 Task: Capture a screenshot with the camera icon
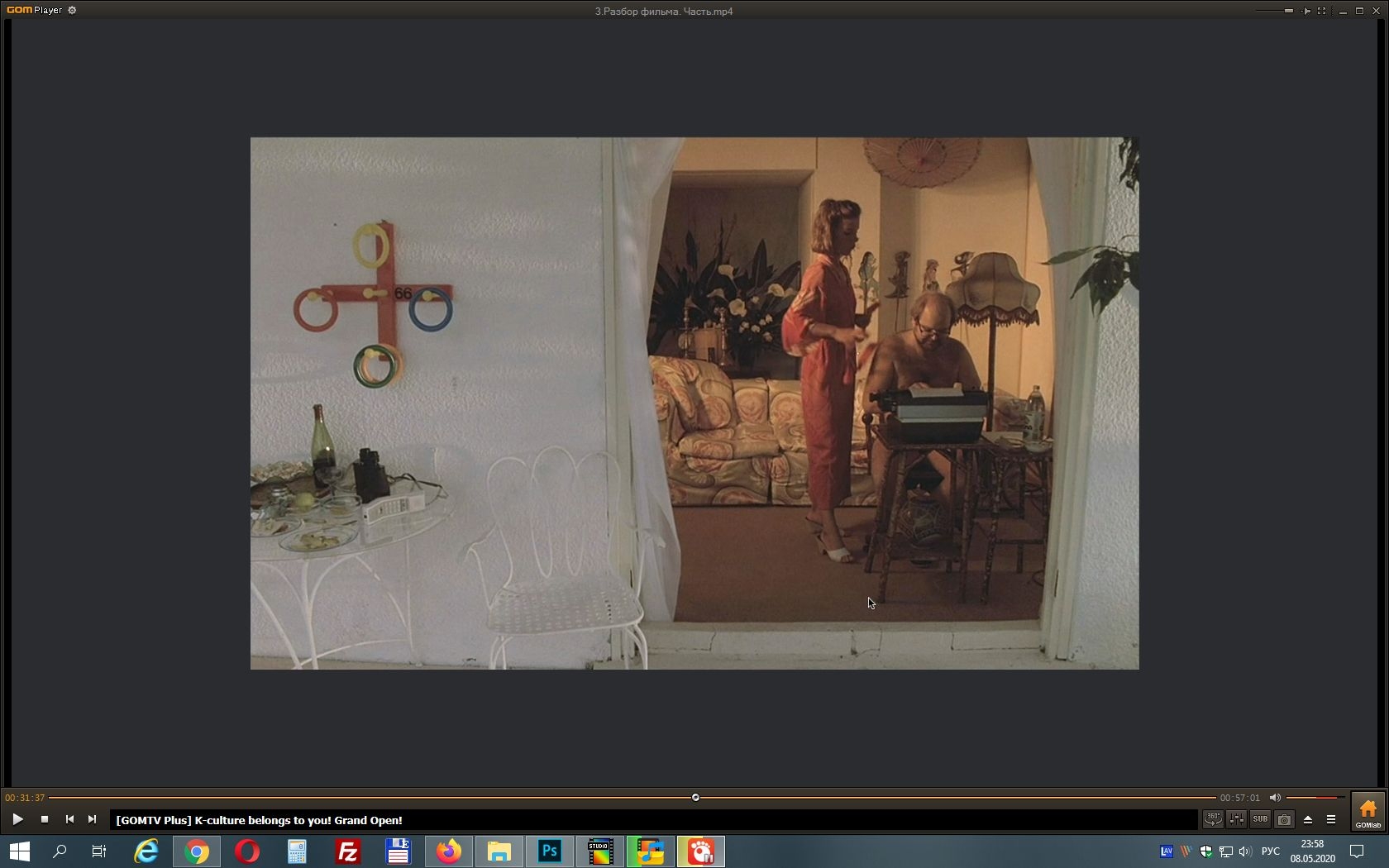pyautogui.click(x=1284, y=819)
